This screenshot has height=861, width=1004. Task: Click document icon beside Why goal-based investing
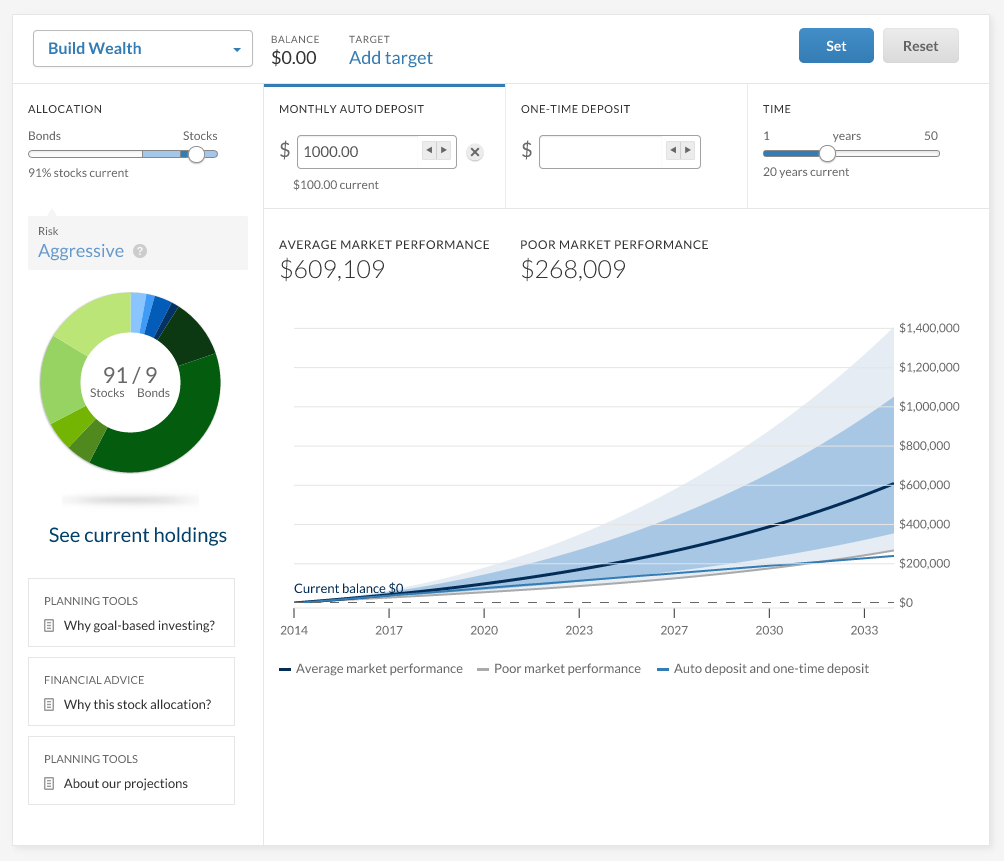coord(49,625)
